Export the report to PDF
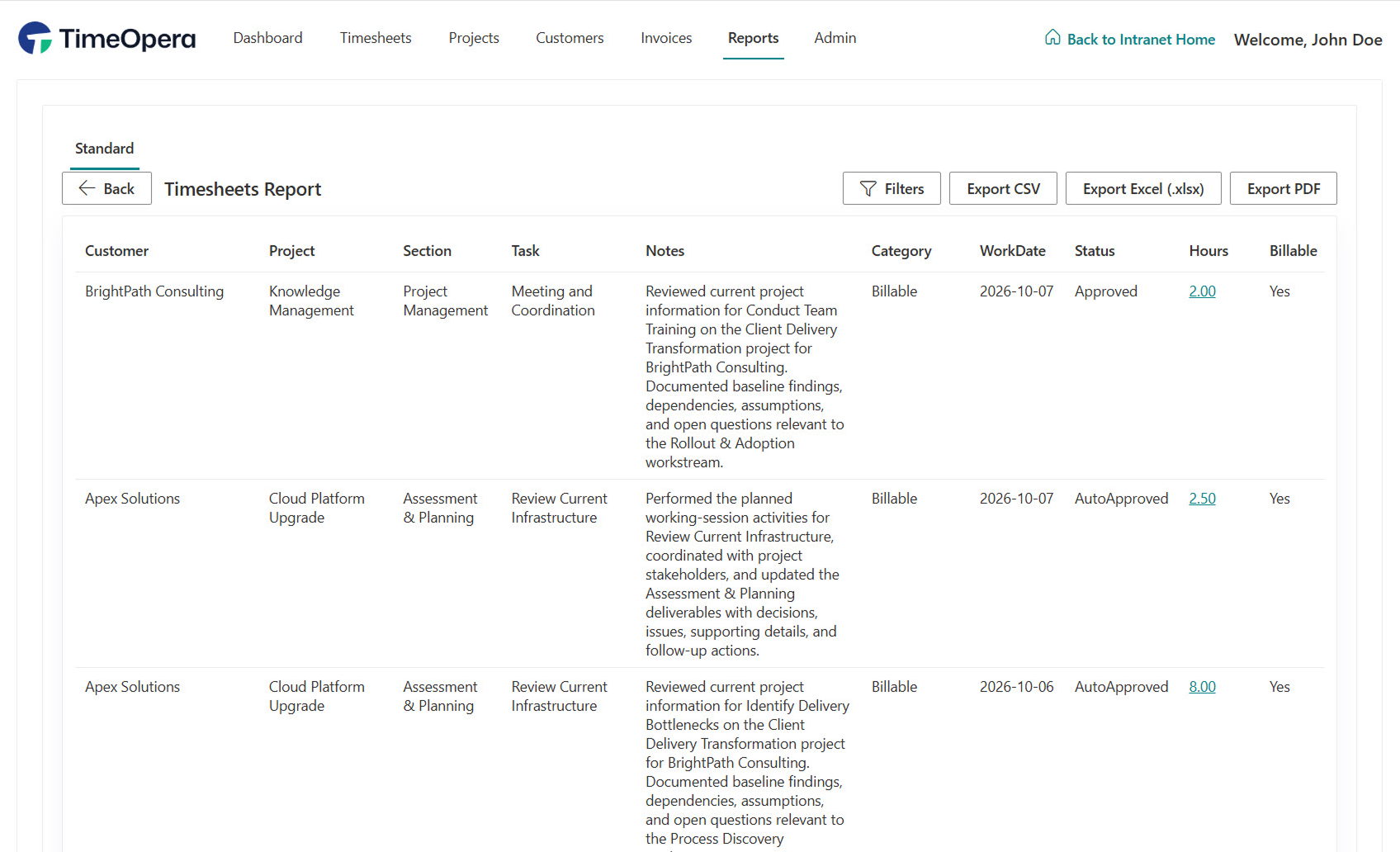 pyautogui.click(x=1284, y=189)
